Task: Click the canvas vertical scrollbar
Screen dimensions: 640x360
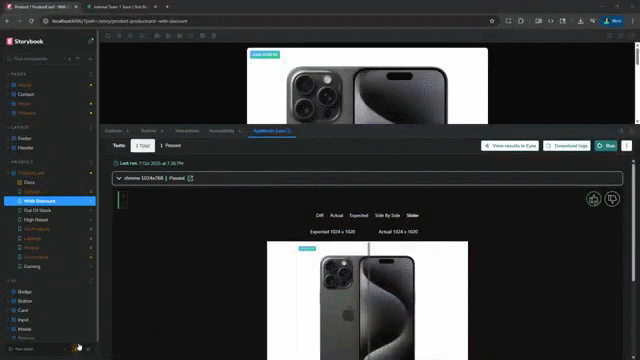Action: point(637,55)
